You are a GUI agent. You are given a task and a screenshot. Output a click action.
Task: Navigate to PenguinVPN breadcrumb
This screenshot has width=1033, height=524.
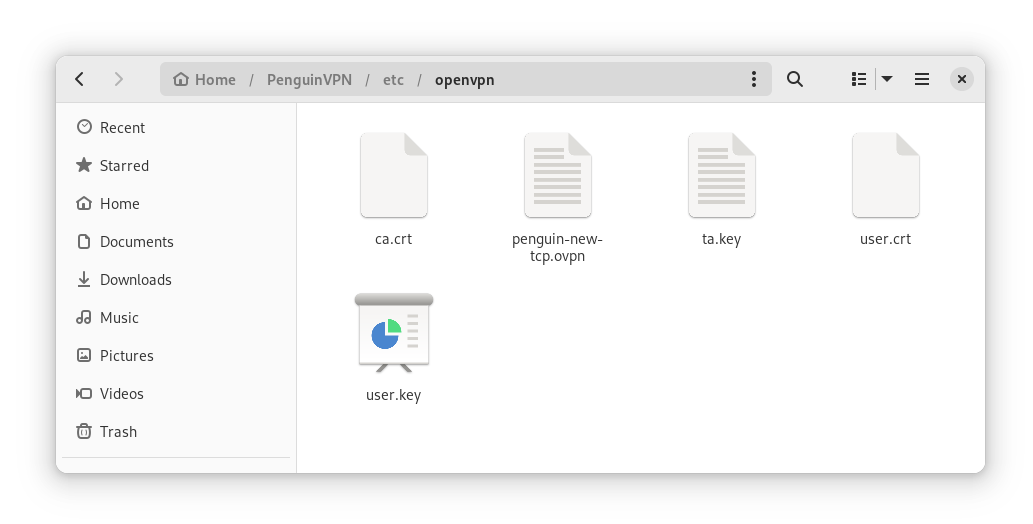[309, 80]
